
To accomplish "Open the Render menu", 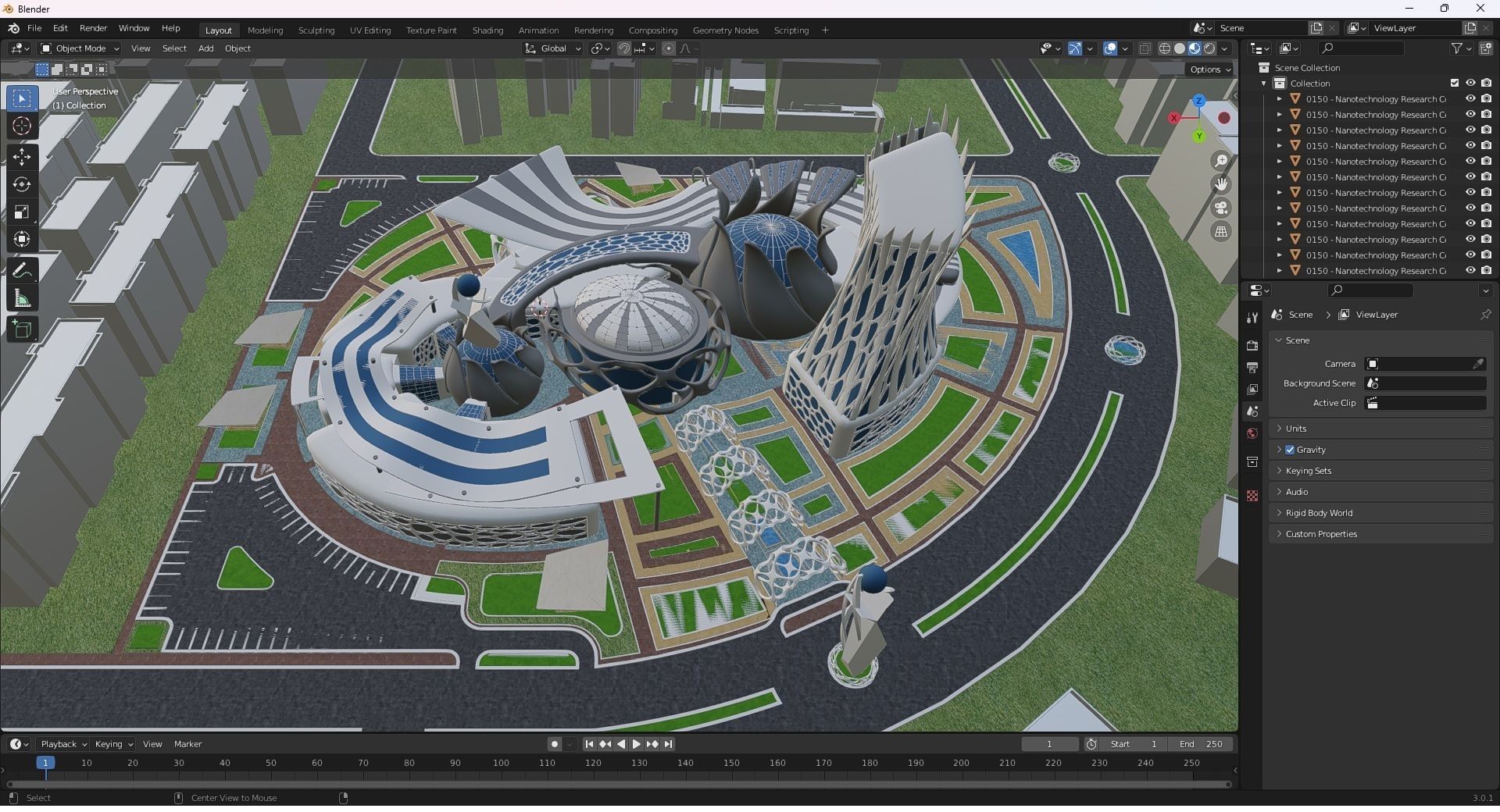I will [x=93, y=28].
